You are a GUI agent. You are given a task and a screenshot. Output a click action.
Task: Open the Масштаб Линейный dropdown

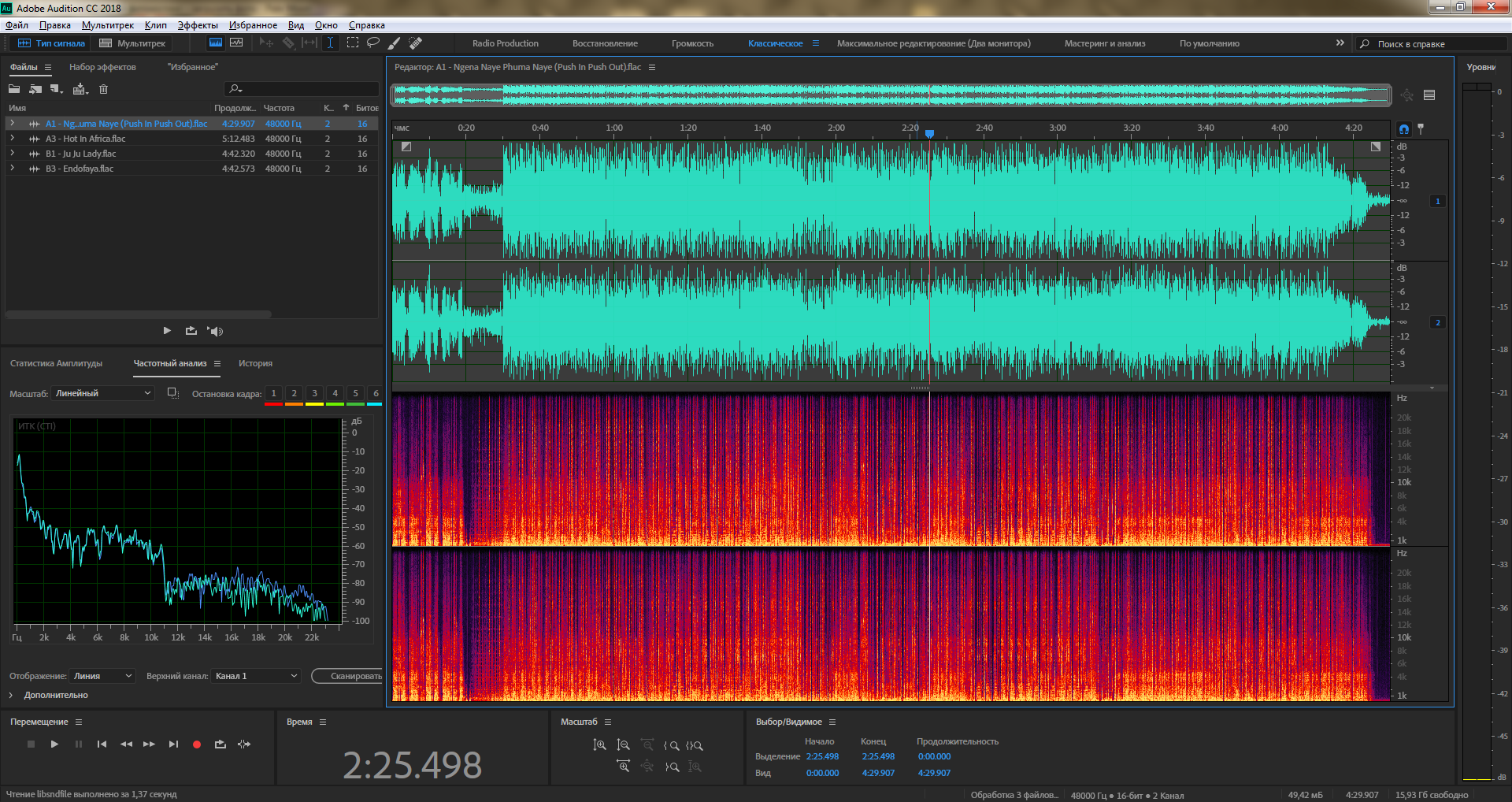point(102,393)
